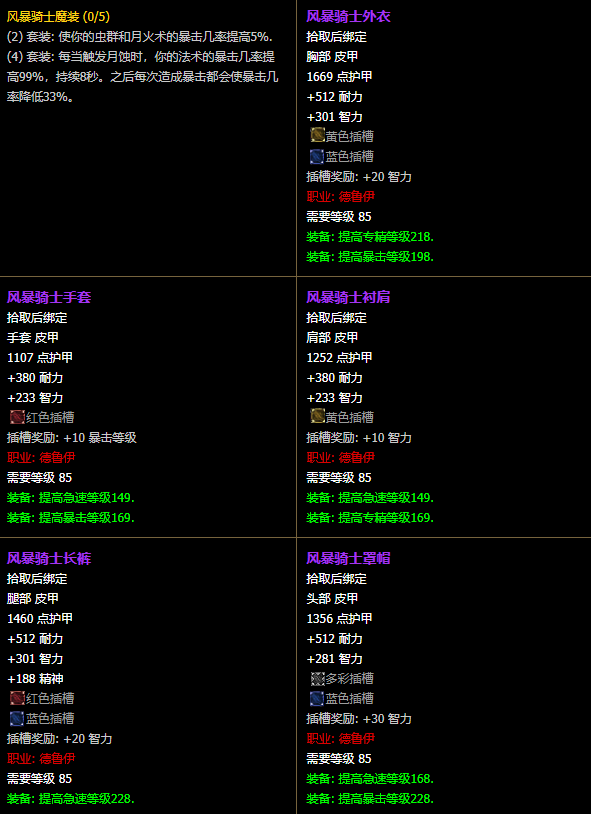Image resolution: width=591 pixels, height=814 pixels.
Task: Select 装备: 提高专精等级218.
Action: click(370, 237)
